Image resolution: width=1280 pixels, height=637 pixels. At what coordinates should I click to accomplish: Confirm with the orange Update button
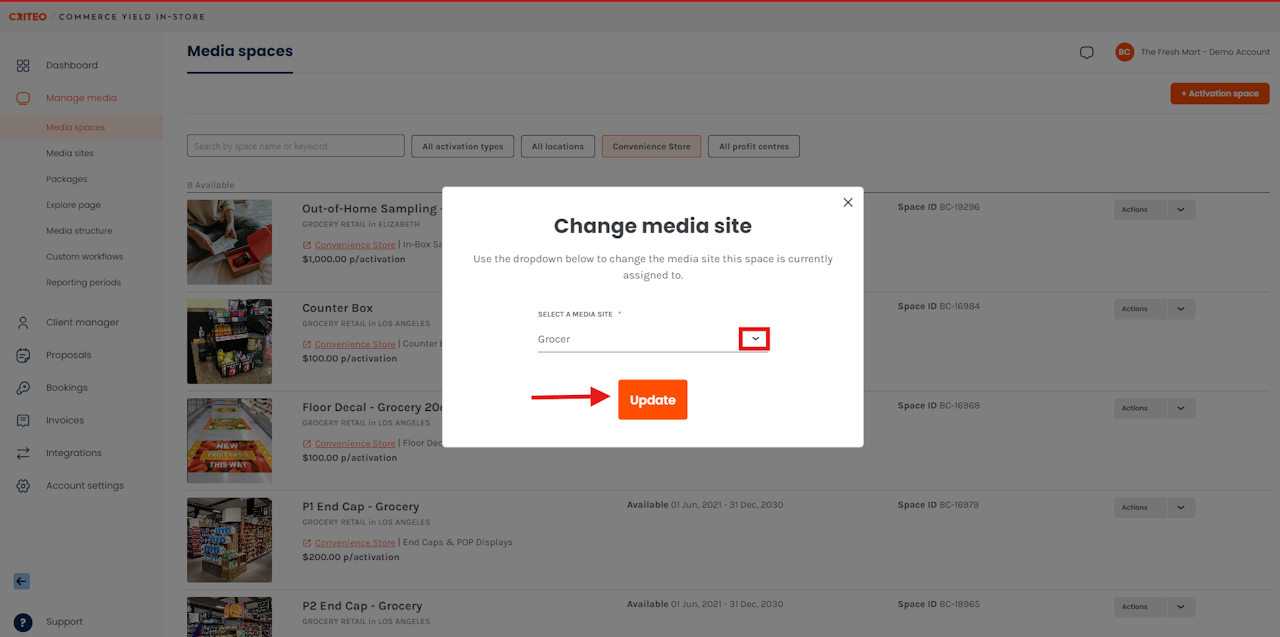652,400
